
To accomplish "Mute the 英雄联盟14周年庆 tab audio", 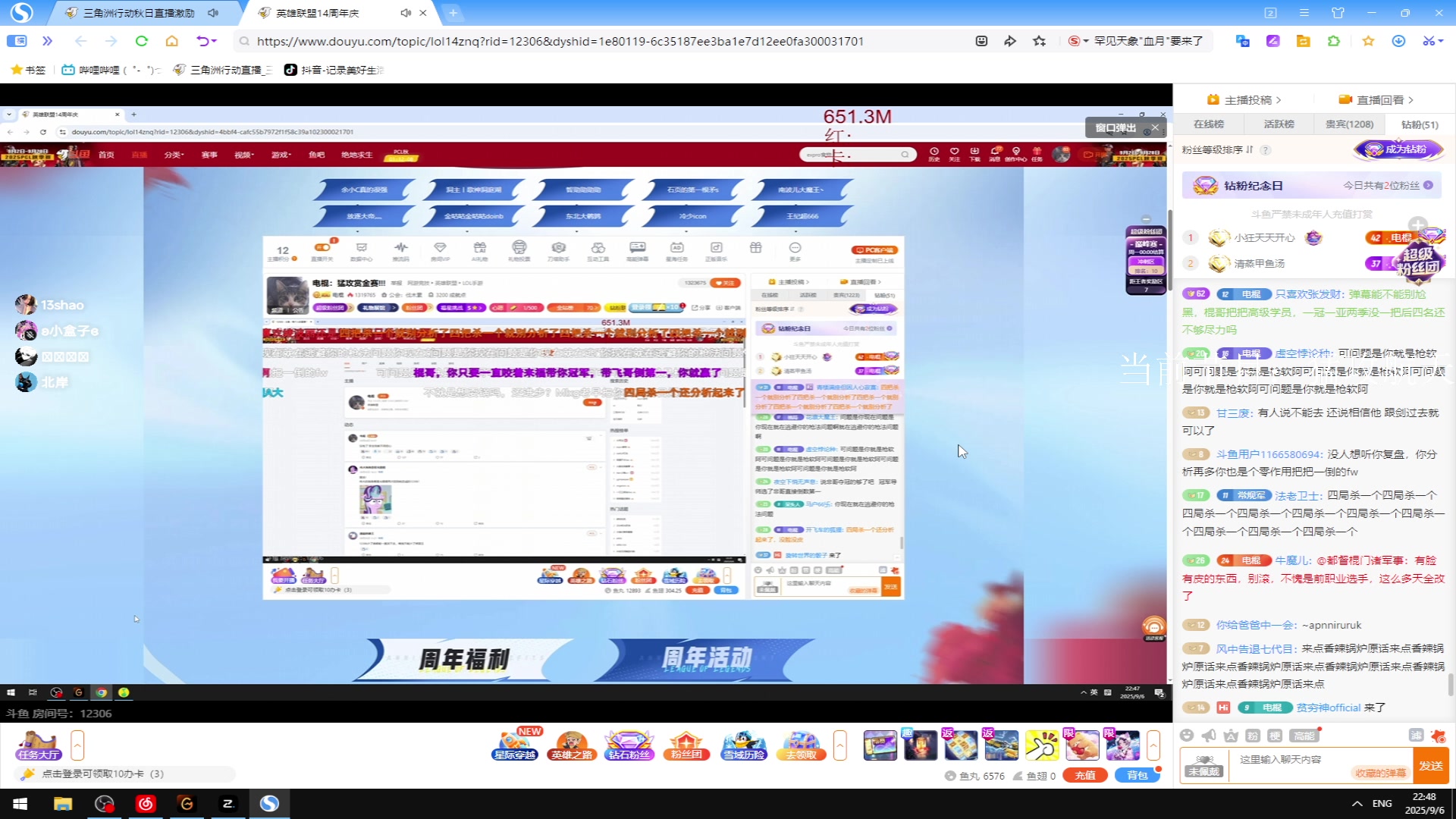I will [x=406, y=13].
